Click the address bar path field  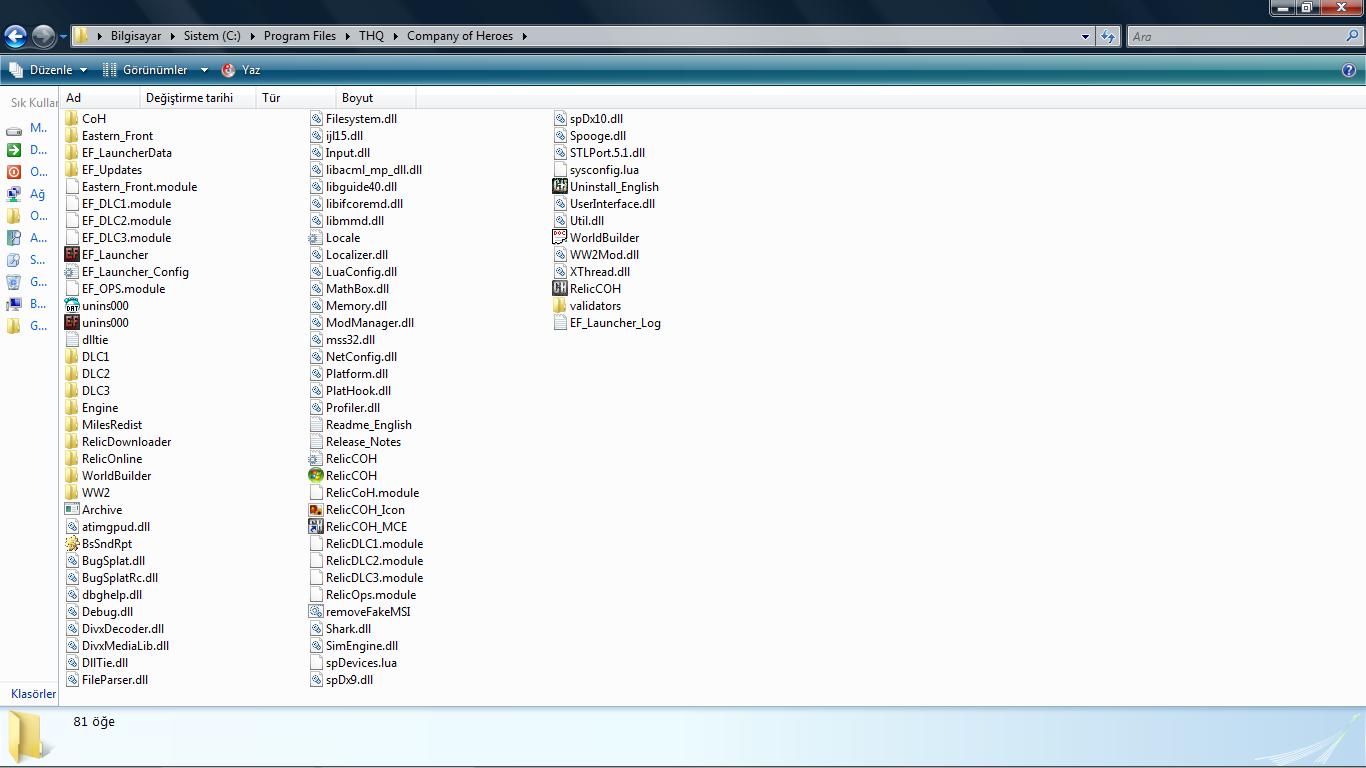[x=585, y=36]
